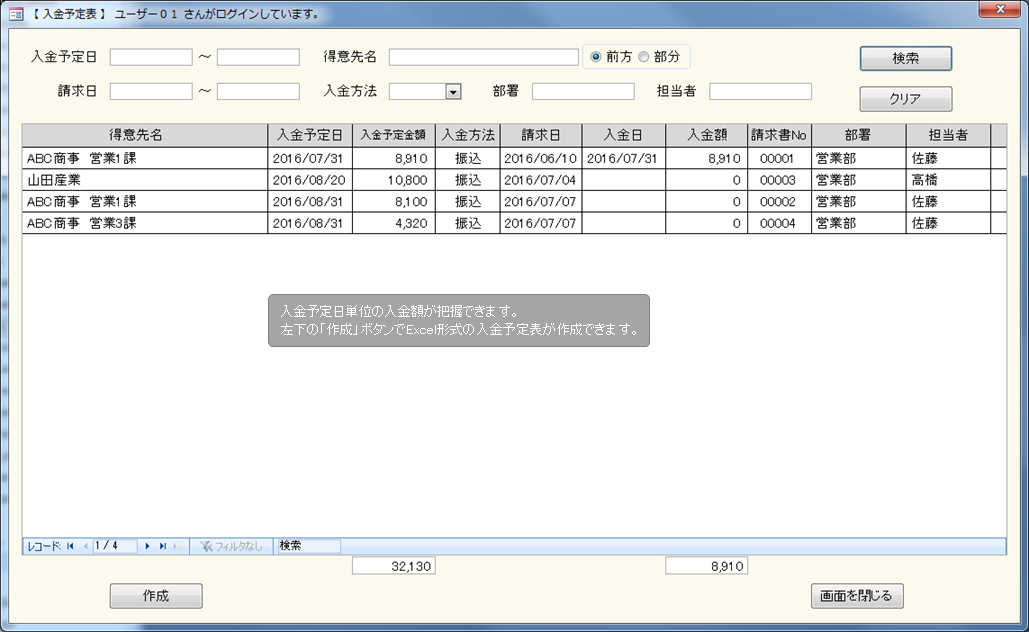The image size is (1029, 632).
Task: Click the フィルタなし filter indicator
Action: click(231, 546)
